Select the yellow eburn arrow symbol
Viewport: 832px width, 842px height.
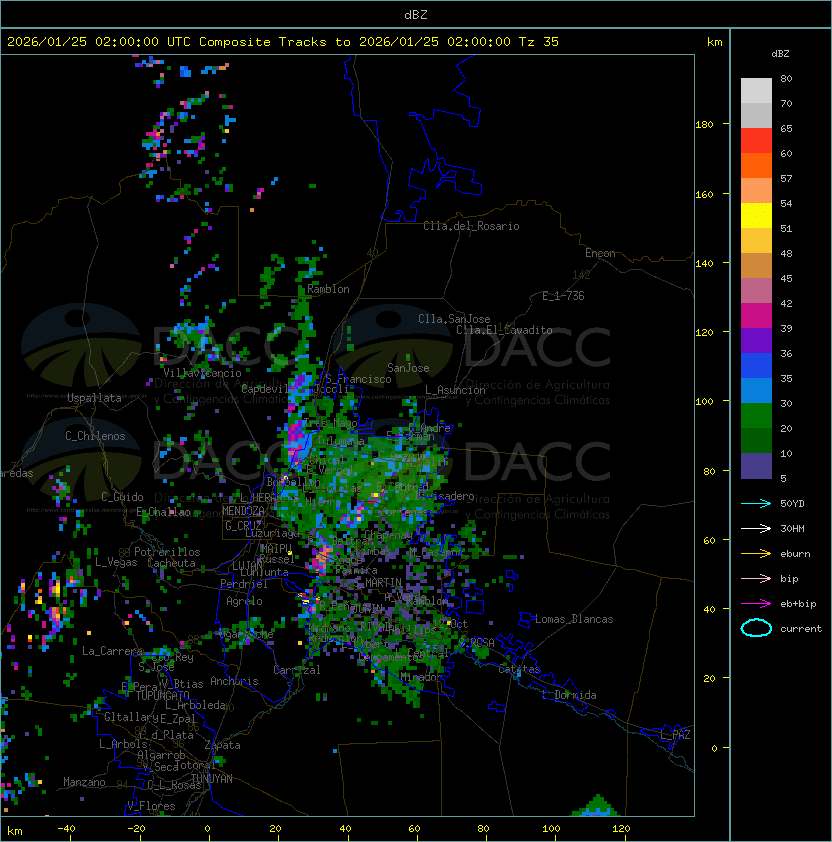pos(756,554)
